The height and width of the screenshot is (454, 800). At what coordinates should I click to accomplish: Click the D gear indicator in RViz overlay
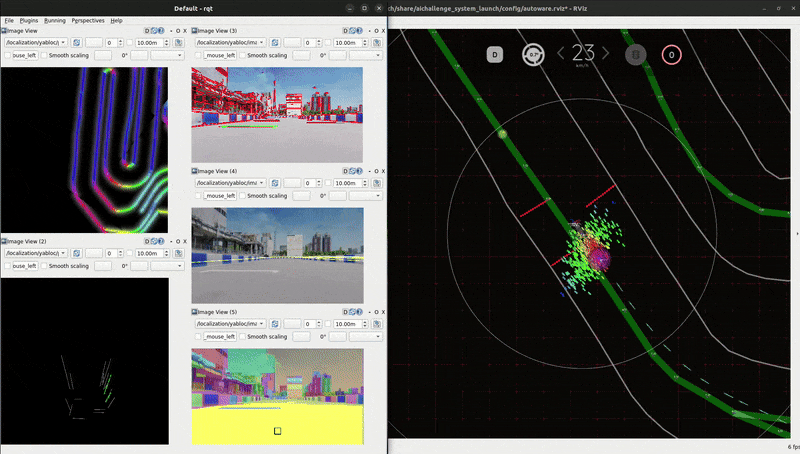(x=495, y=55)
